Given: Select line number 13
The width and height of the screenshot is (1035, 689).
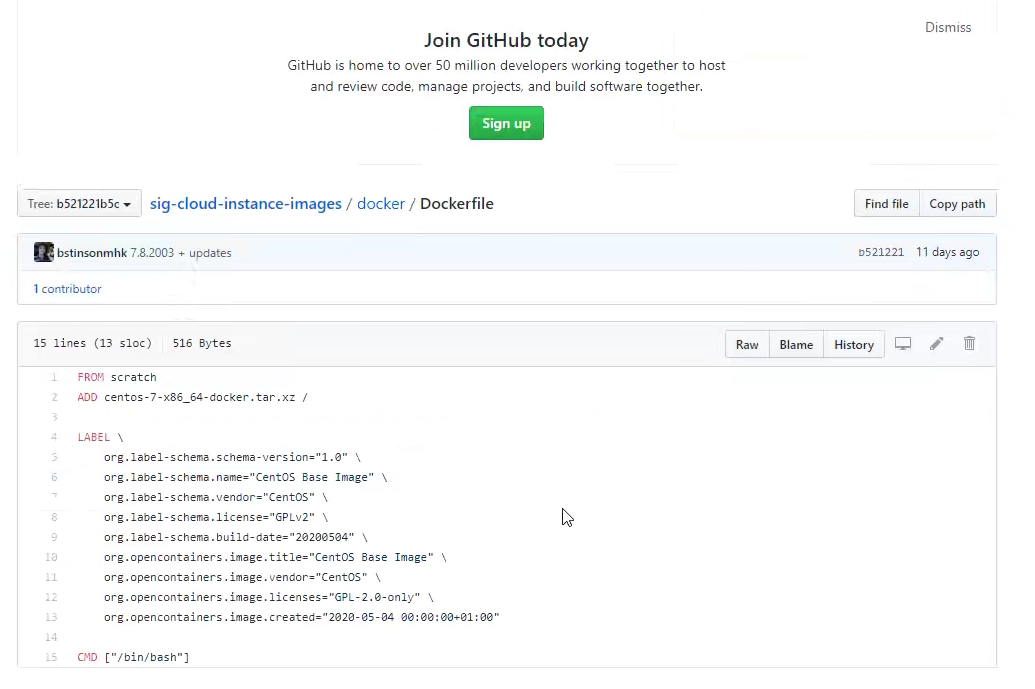Looking at the screenshot, I should (51, 617).
